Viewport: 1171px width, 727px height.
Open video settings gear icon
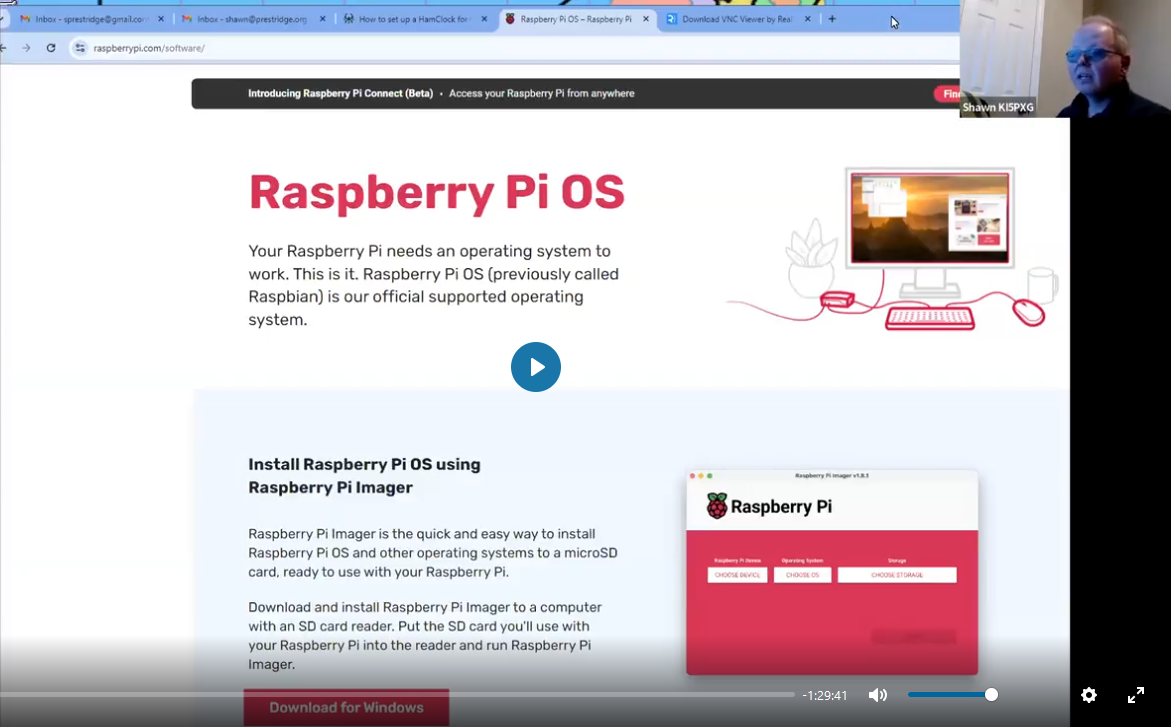coord(1089,695)
